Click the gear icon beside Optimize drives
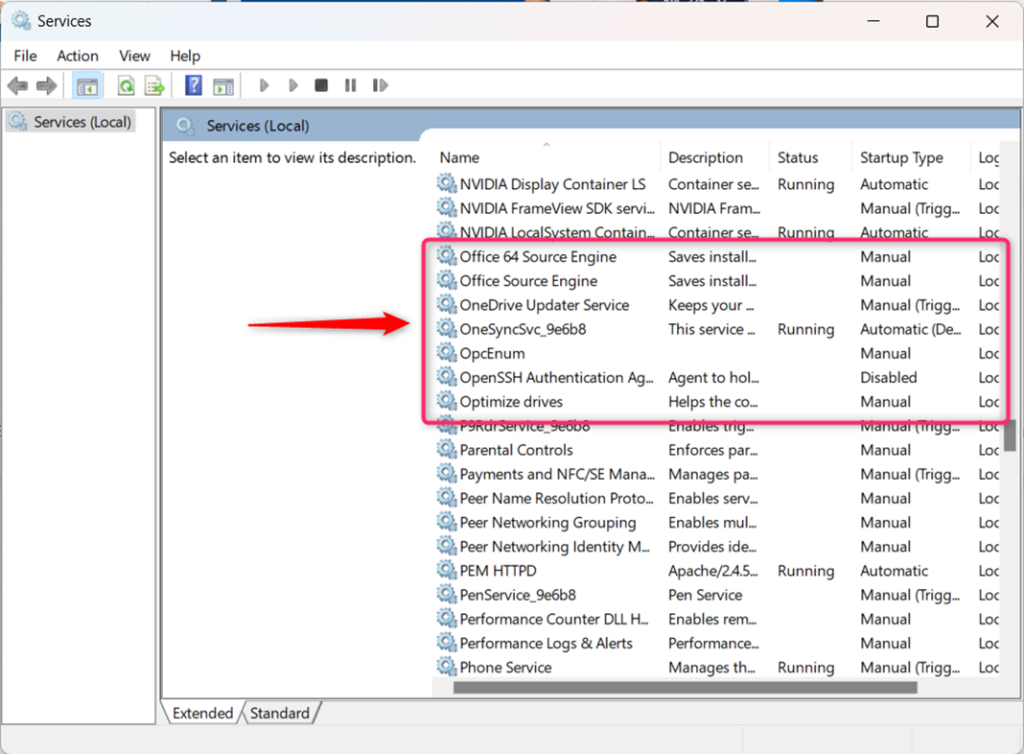Screen dimensions: 1024x754 (x=446, y=402)
